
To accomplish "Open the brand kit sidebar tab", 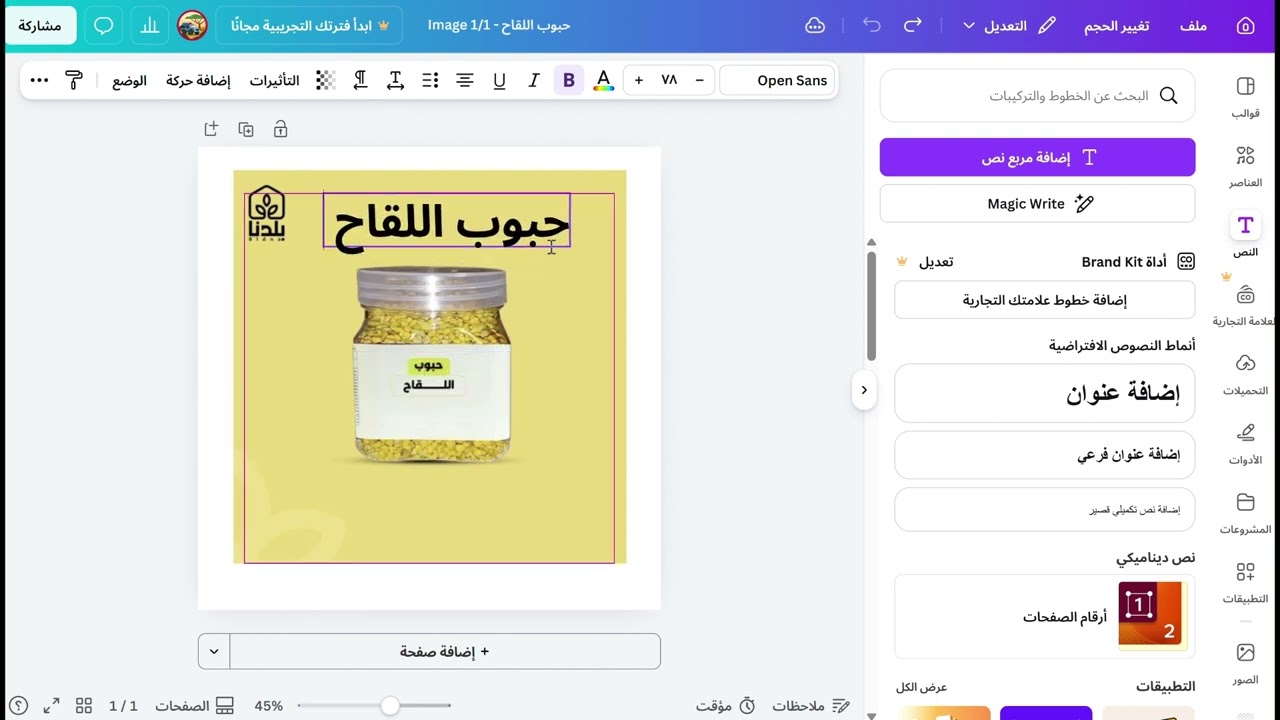I will coord(1245,305).
